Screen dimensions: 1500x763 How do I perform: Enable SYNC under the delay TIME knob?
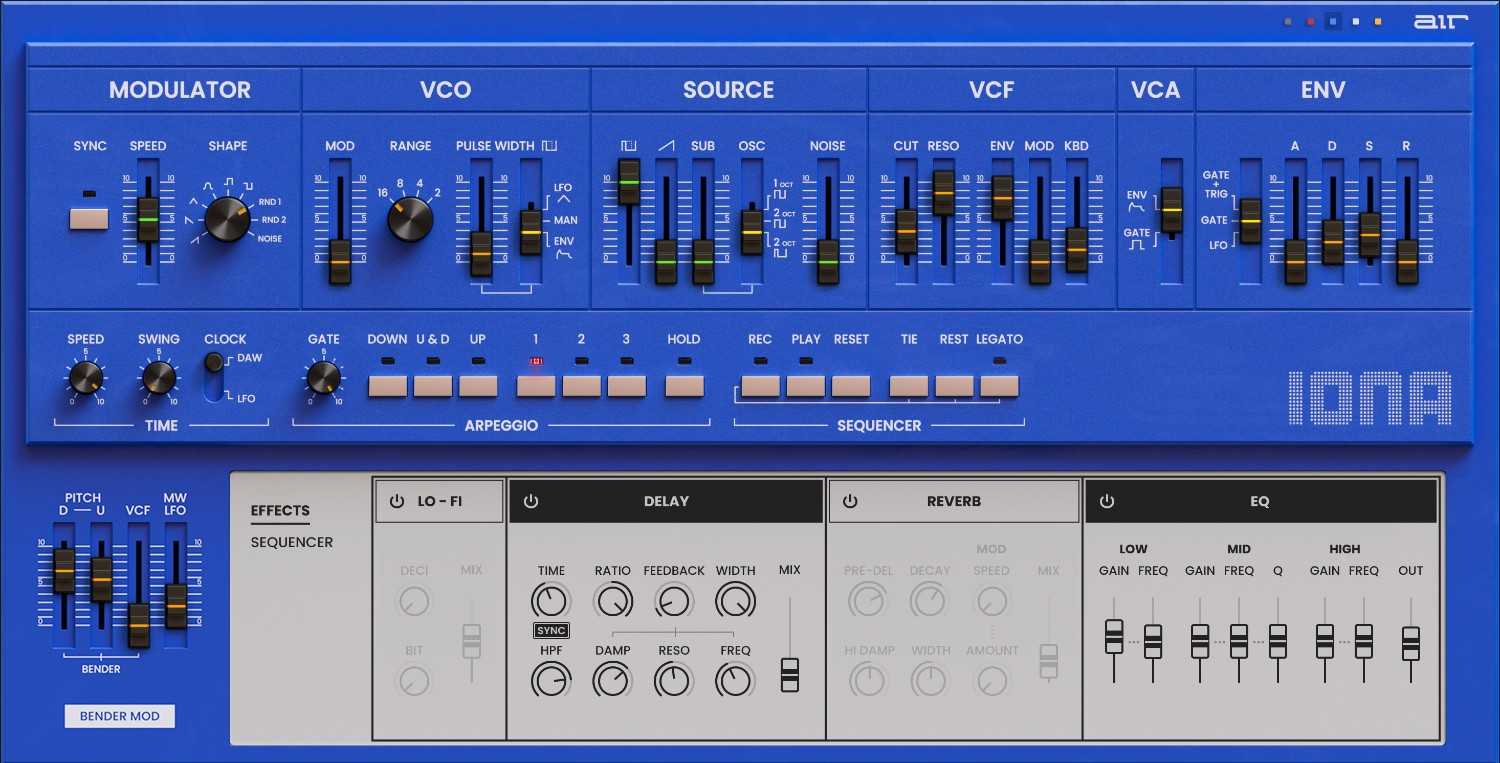pos(551,630)
